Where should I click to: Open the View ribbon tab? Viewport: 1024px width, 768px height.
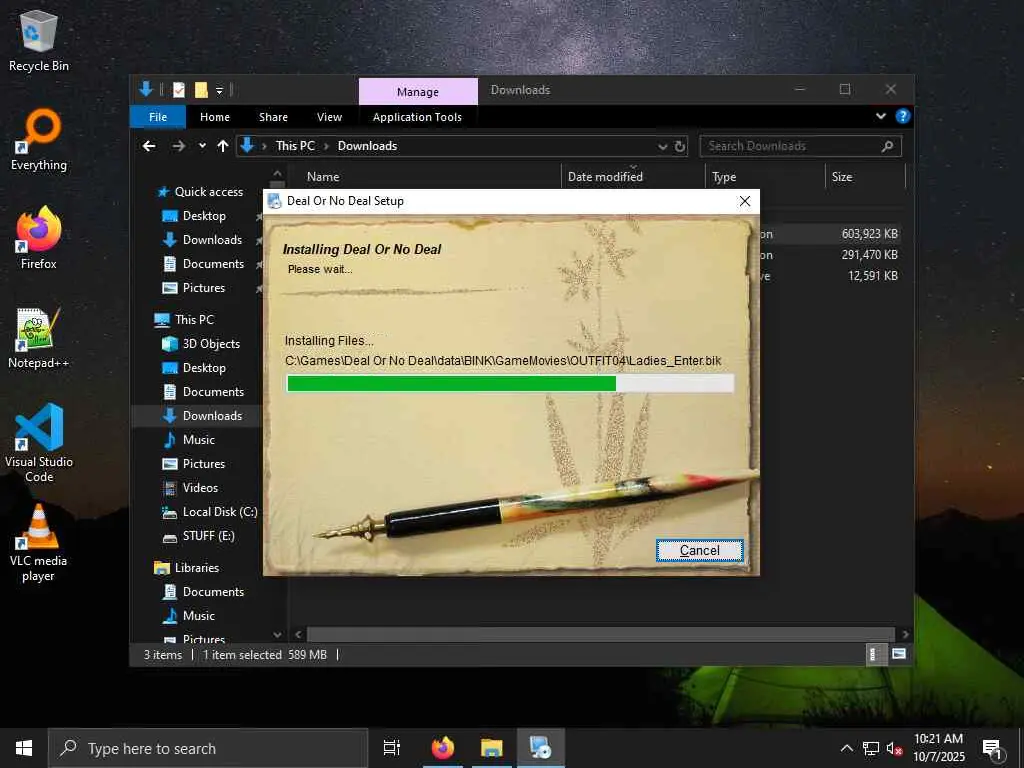[x=329, y=117]
